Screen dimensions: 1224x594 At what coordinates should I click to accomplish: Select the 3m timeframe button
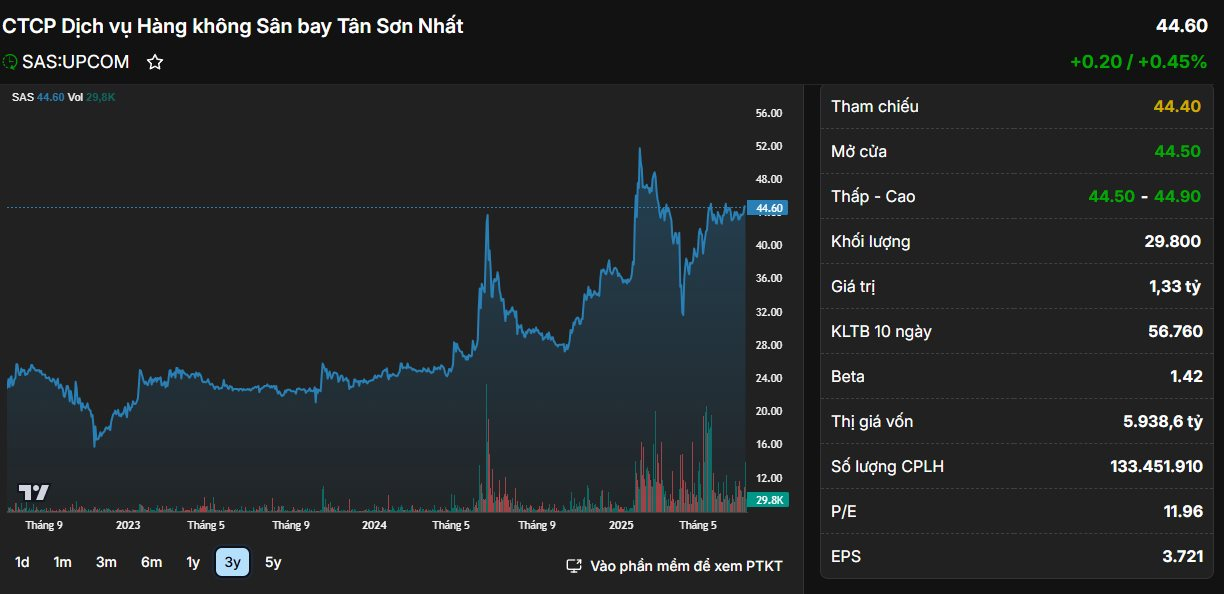click(x=106, y=563)
